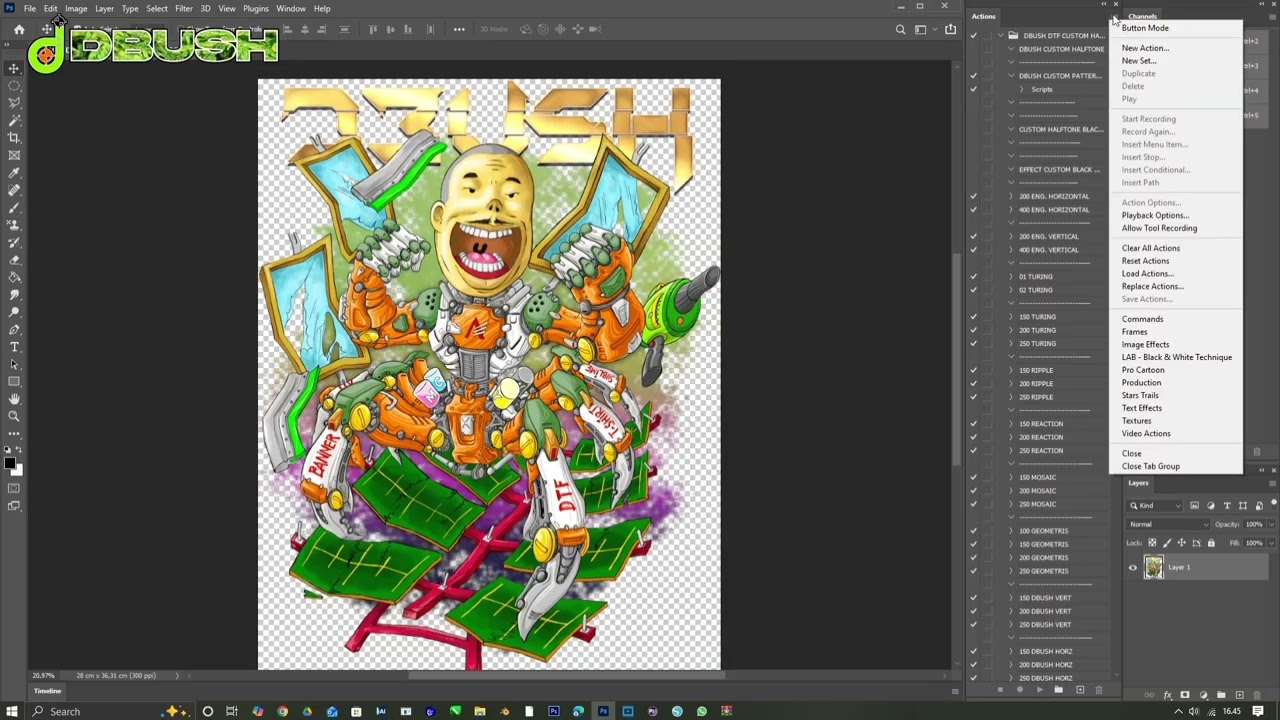Select the Dodge tool

click(x=14, y=312)
